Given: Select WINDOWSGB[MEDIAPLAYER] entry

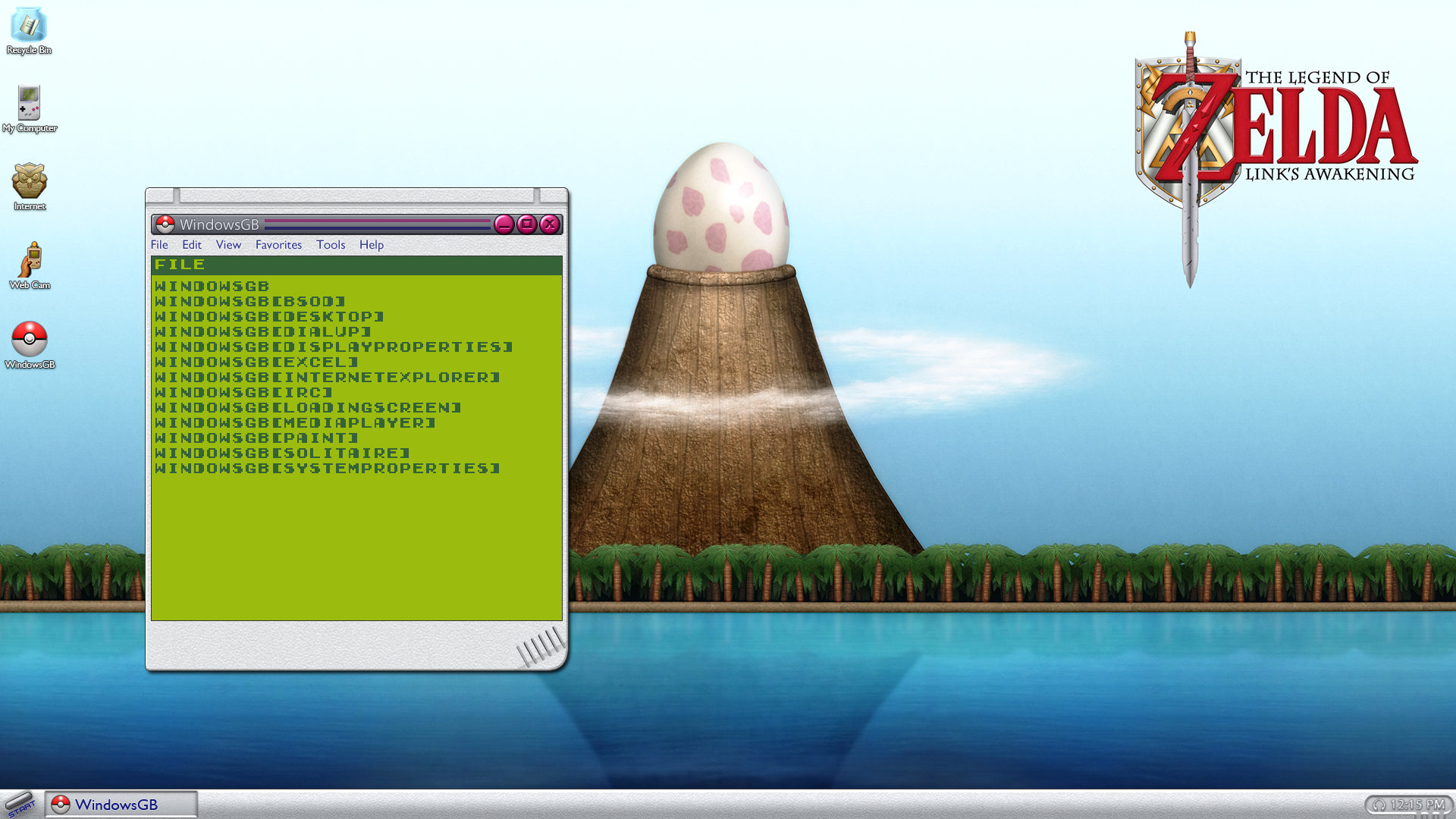Looking at the screenshot, I should 295,422.
